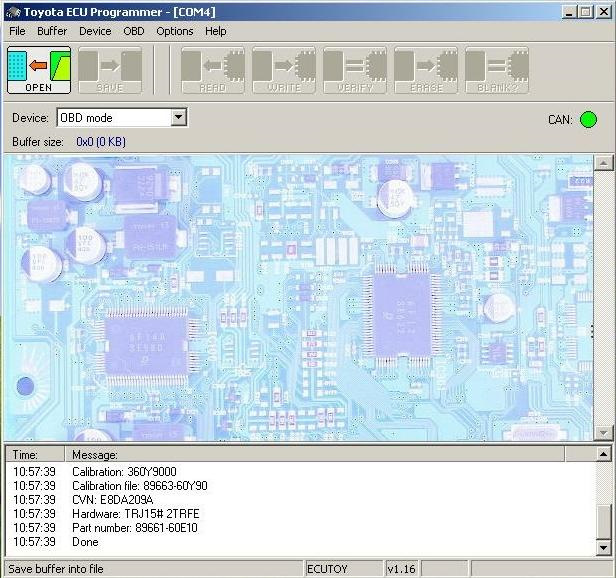
Task: Open the Buffer menu
Action: (52, 31)
